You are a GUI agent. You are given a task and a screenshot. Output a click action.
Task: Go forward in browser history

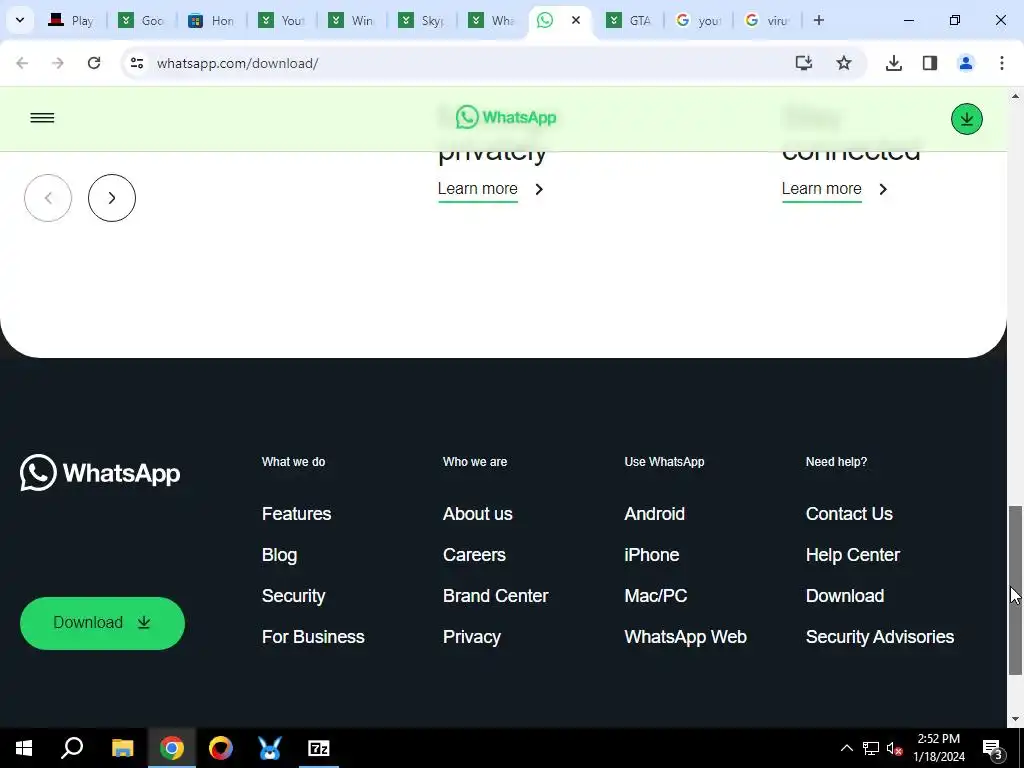pyautogui.click(x=58, y=63)
